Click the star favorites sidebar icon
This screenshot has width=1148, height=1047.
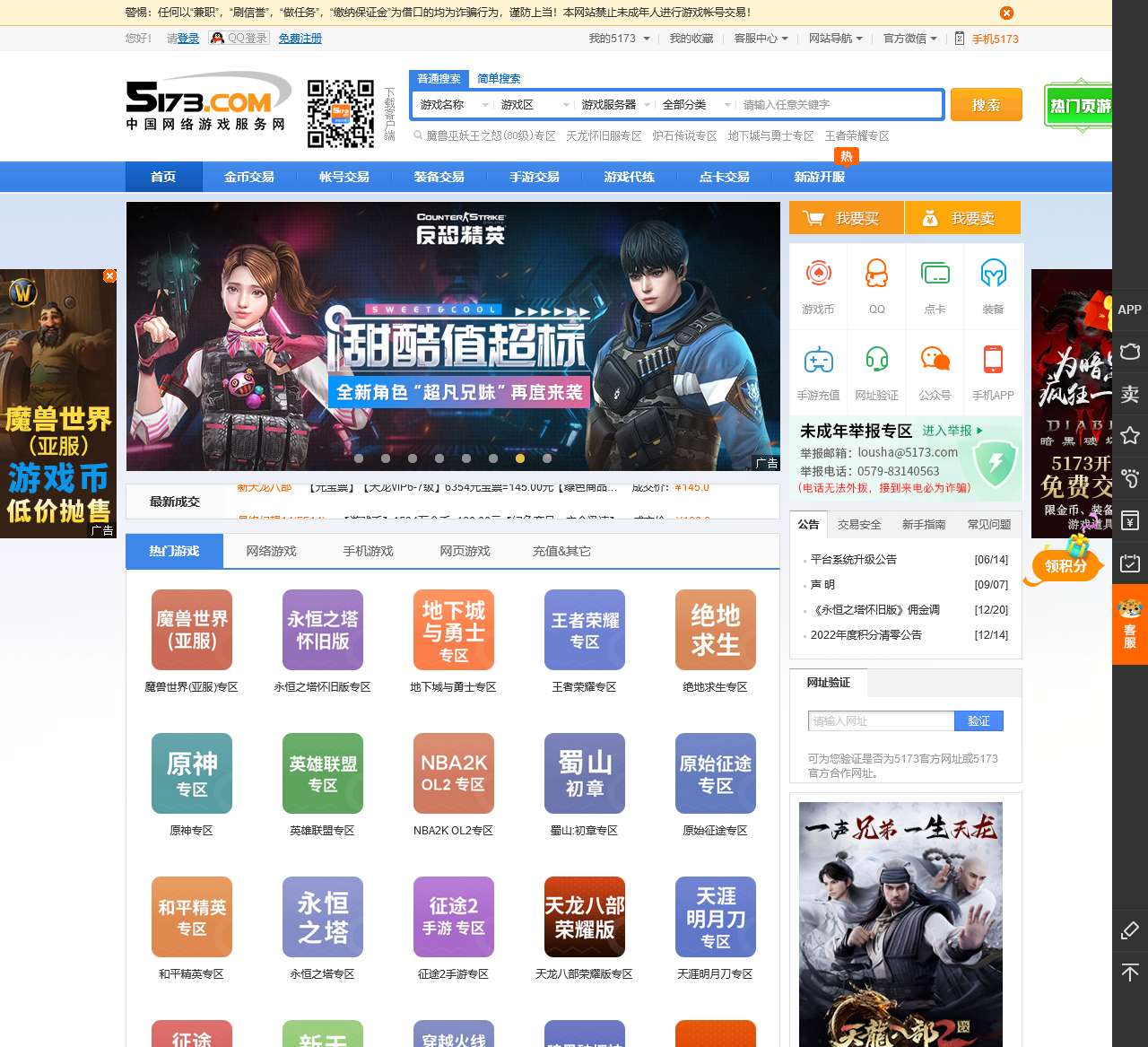1130,436
